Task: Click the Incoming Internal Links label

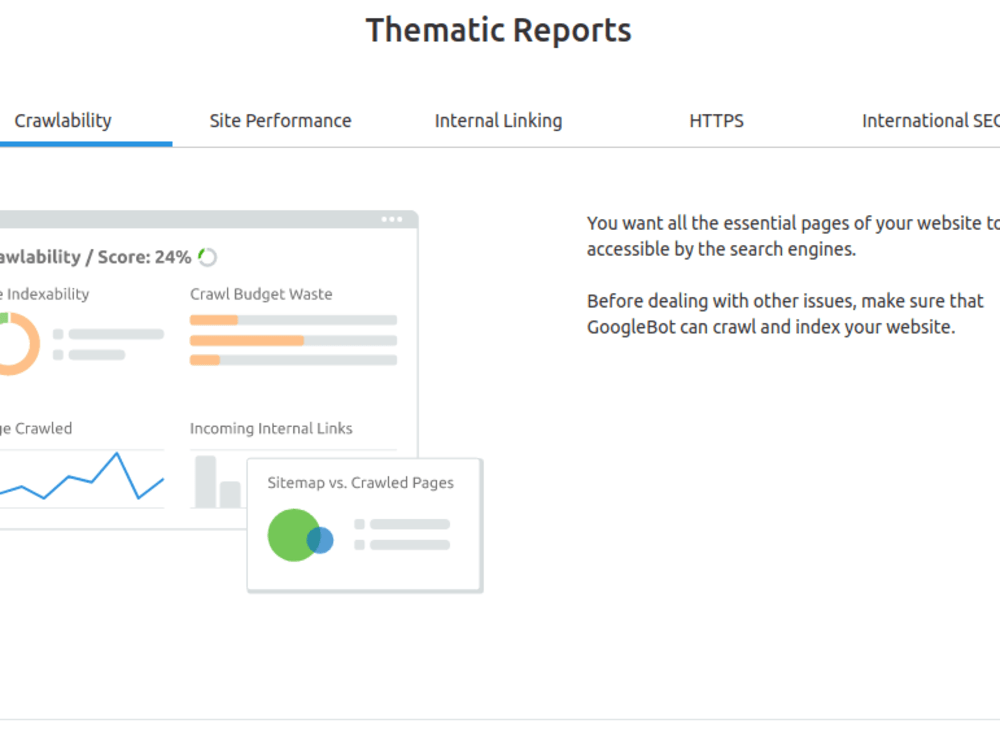Action: coord(271,429)
